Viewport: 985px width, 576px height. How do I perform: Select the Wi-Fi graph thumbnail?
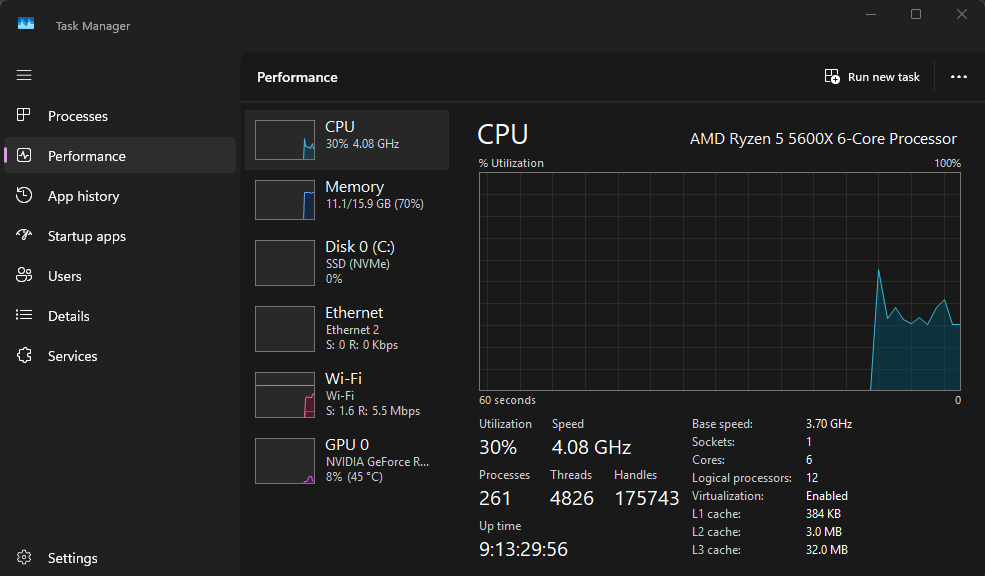pos(285,394)
